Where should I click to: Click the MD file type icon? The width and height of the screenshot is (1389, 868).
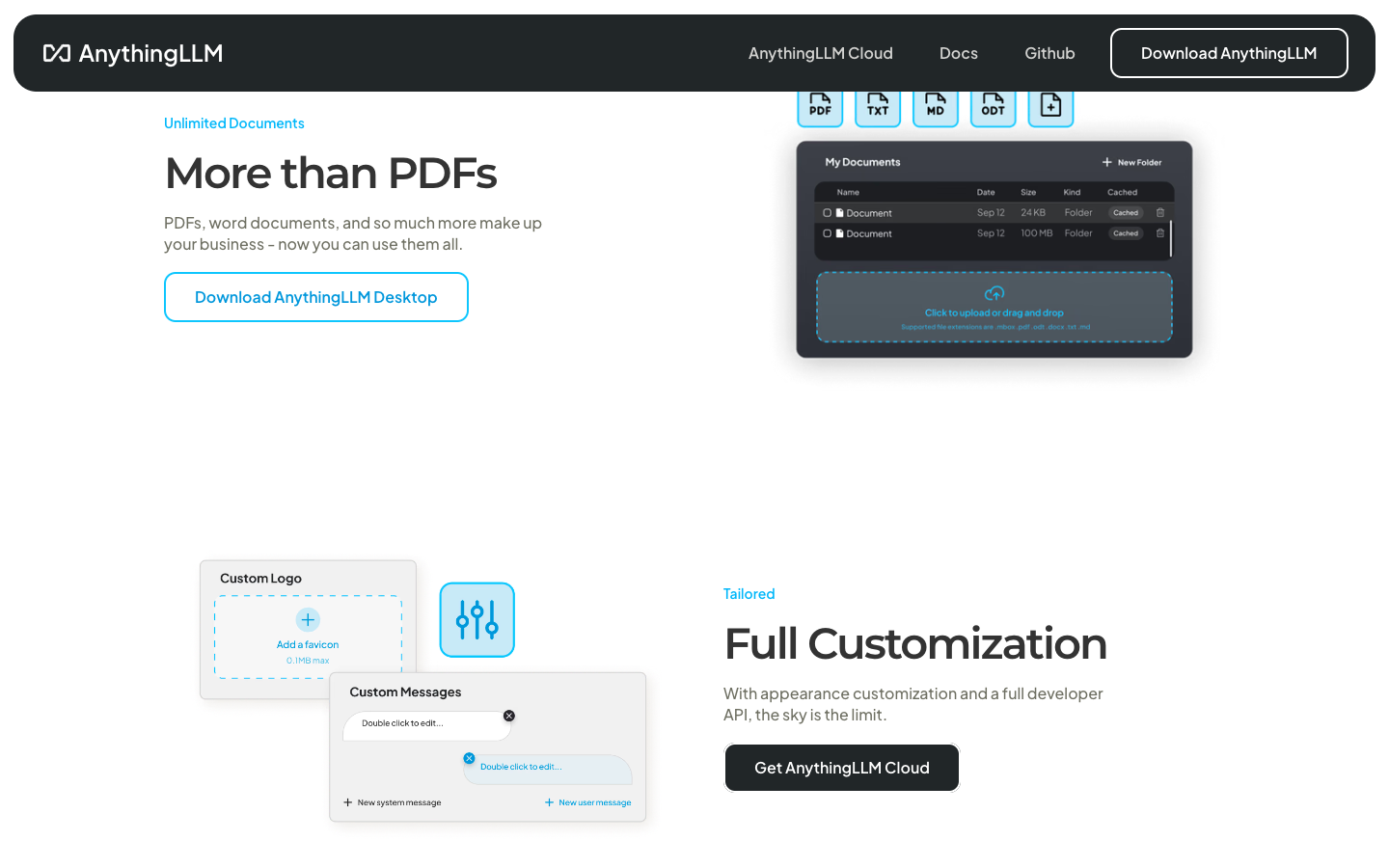click(x=936, y=107)
